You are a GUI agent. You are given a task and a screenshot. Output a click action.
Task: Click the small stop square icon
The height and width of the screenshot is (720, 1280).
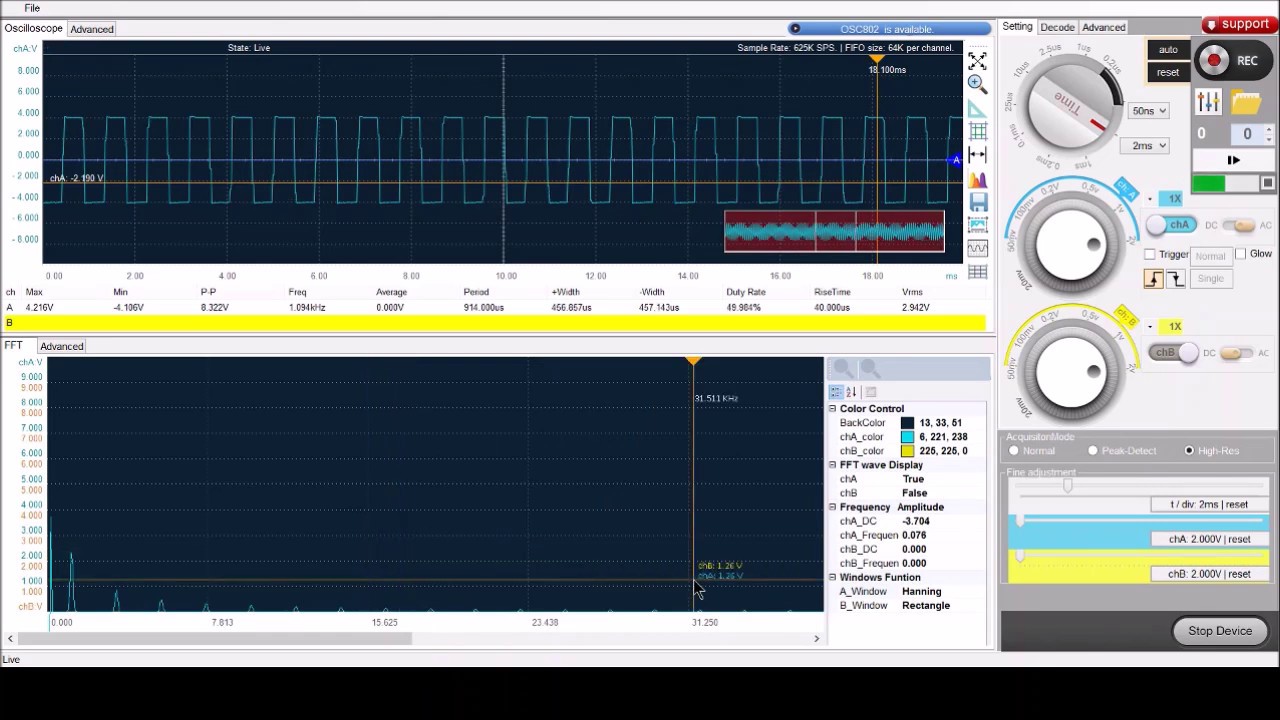pos(1267,183)
